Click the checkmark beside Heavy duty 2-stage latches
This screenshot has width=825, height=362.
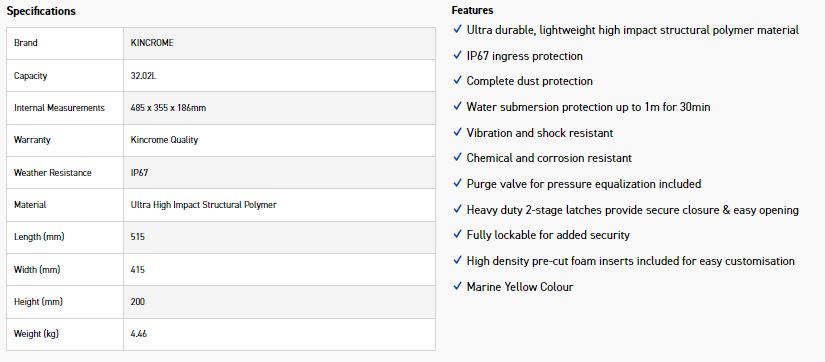pos(457,209)
